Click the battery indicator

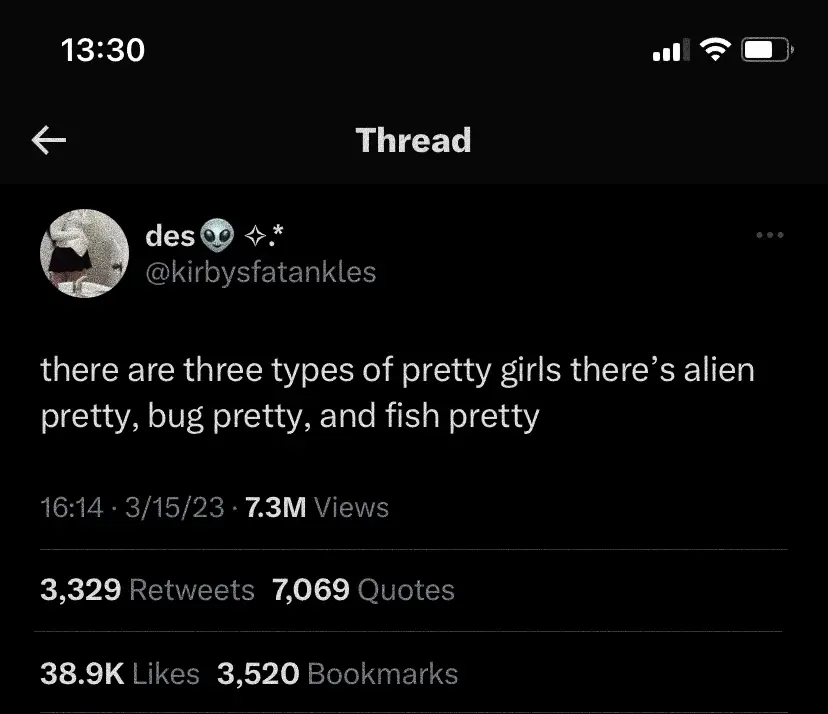click(763, 48)
